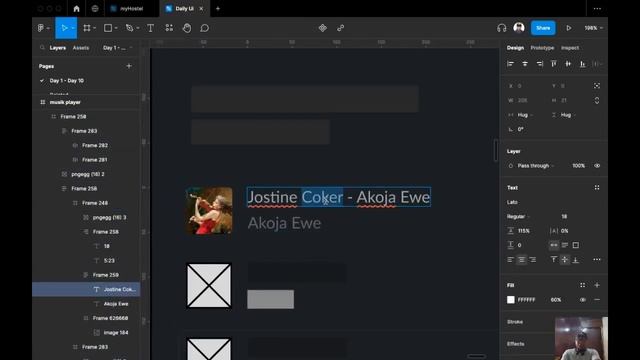Click the Share button
Viewport: 640px width, 360px height.
click(543, 28)
